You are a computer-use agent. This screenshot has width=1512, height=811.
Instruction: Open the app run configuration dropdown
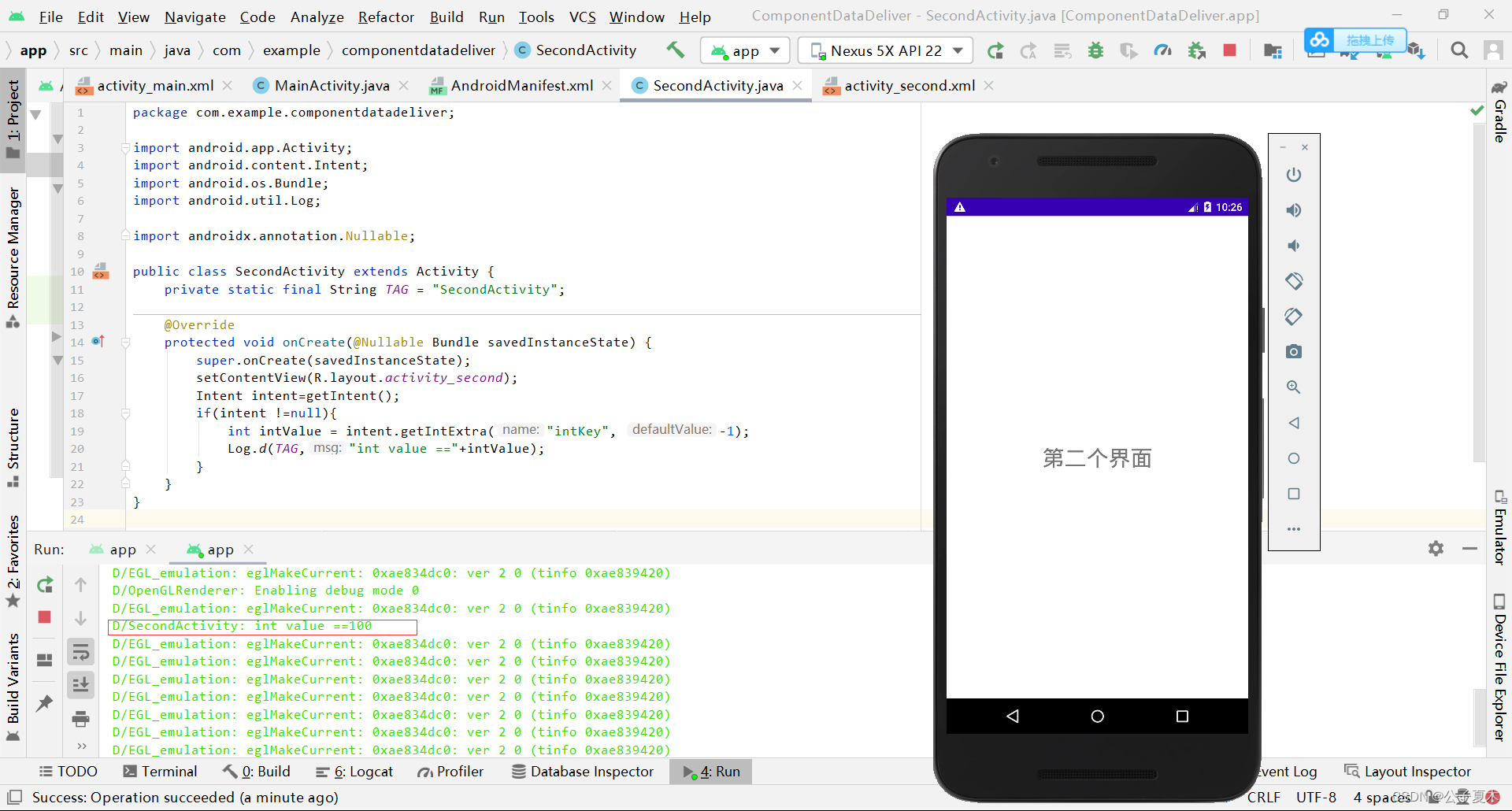[743, 50]
